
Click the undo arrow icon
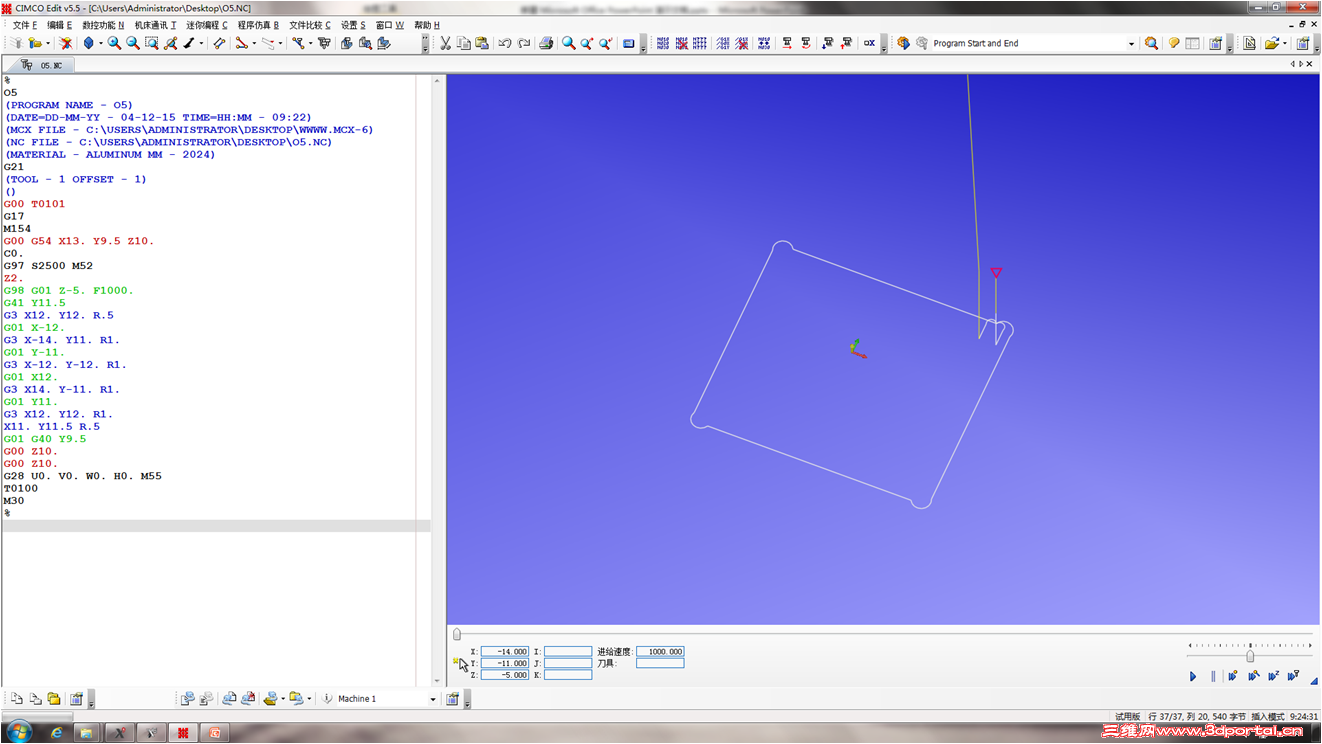pos(504,43)
